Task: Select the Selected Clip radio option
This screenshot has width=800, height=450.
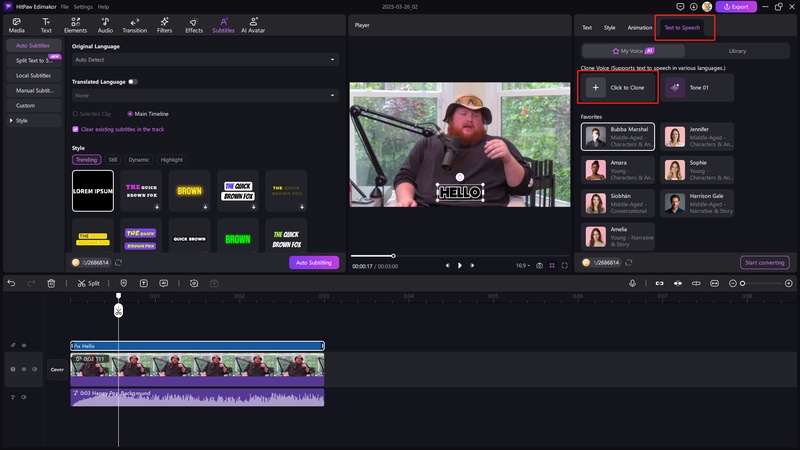Action: point(92,114)
